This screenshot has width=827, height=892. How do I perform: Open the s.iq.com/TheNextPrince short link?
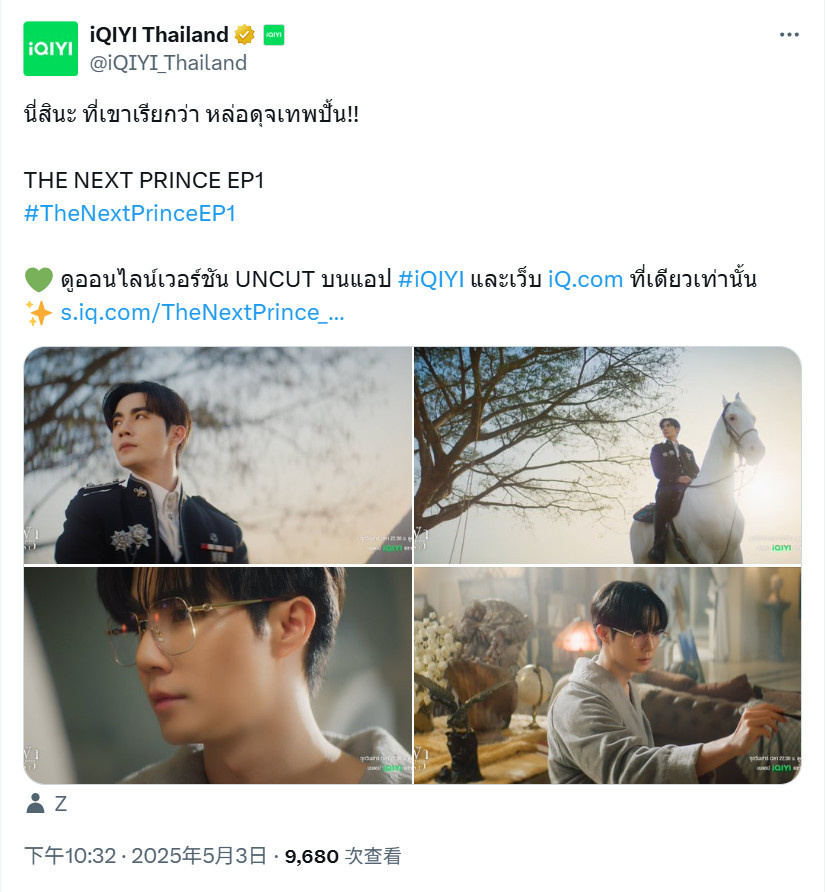click(x=202, y=312)
